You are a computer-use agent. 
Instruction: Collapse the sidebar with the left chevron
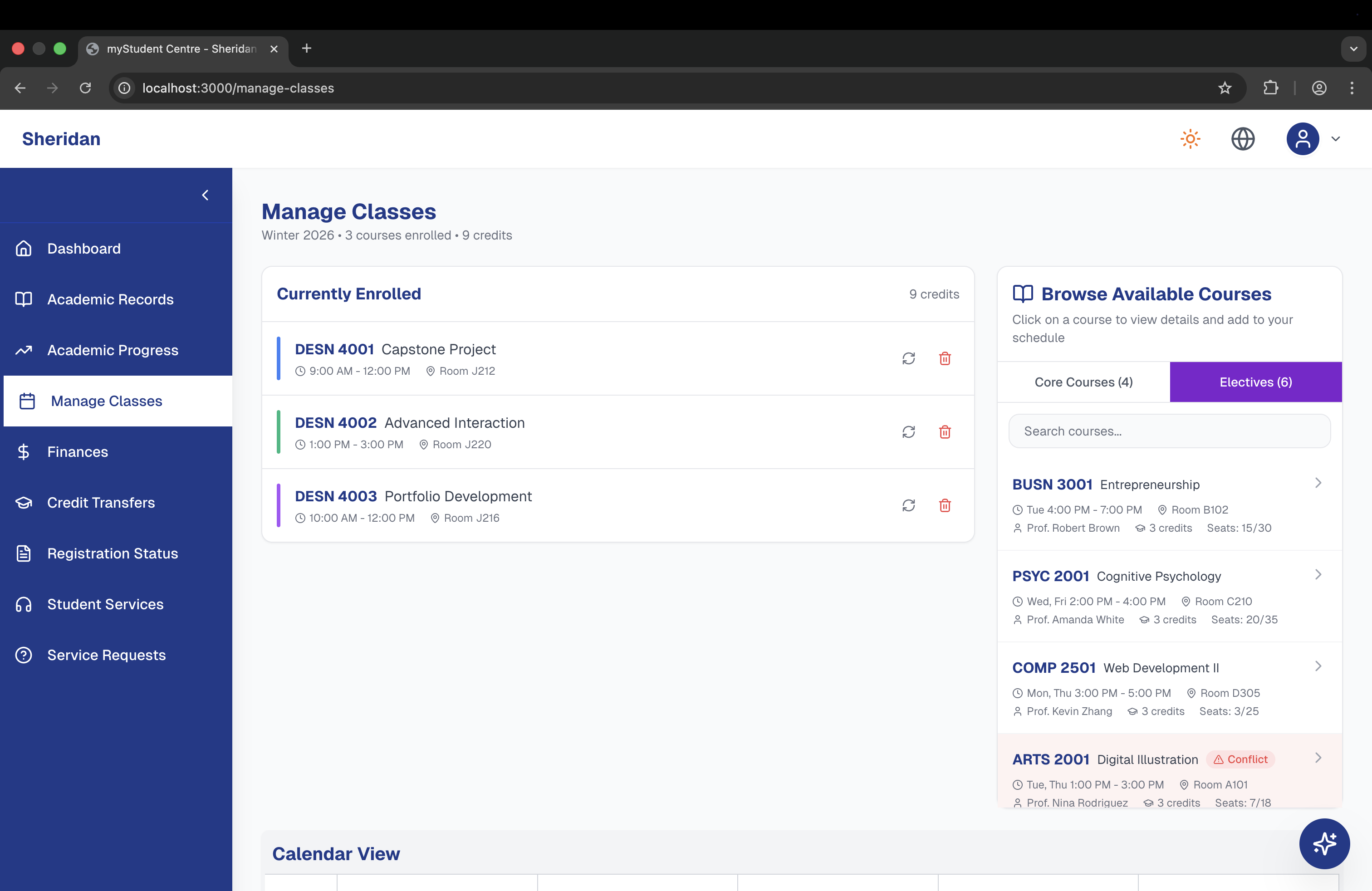point(205,196)
